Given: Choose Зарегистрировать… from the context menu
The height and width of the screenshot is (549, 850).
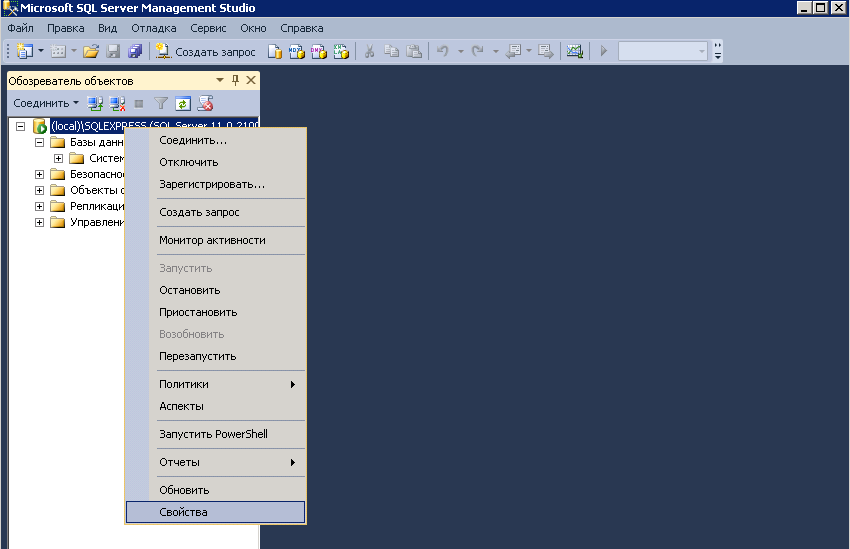Looking at the screenshot, I should [x=216, y=184].
